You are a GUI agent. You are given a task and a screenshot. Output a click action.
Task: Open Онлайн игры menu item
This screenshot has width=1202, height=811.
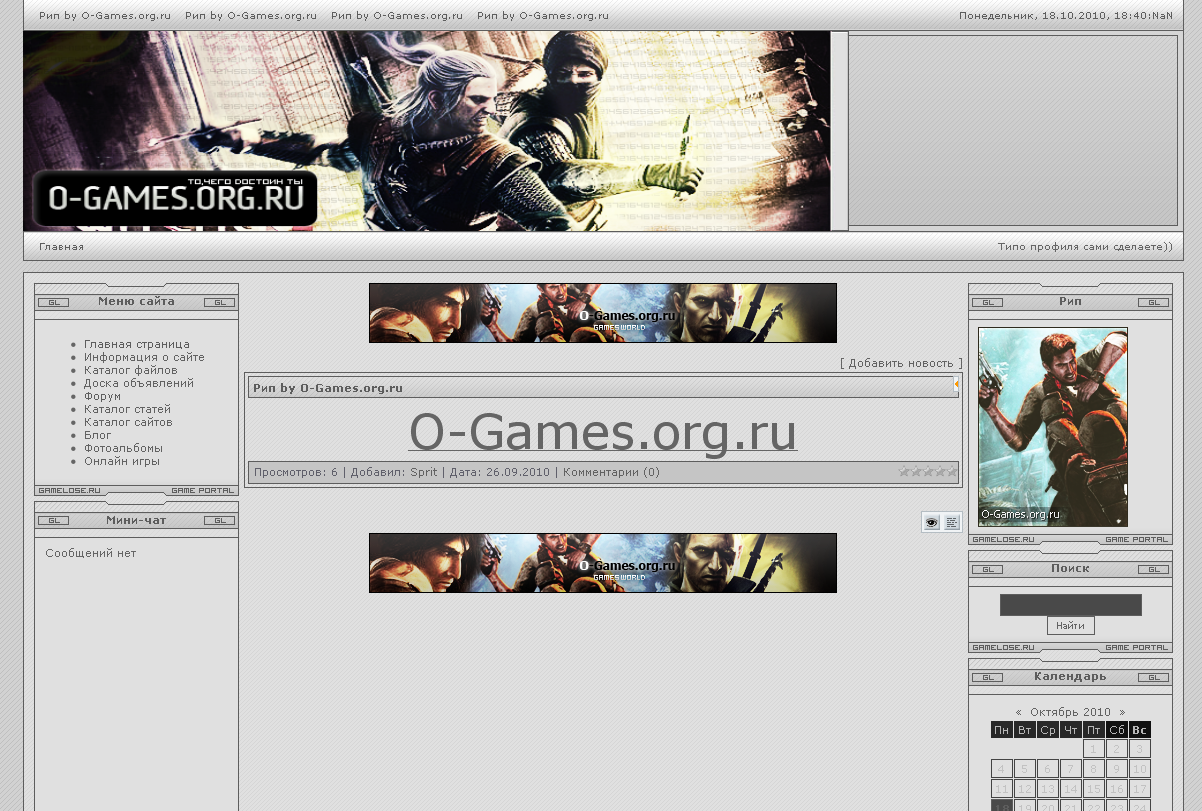[x=122, y=461]
